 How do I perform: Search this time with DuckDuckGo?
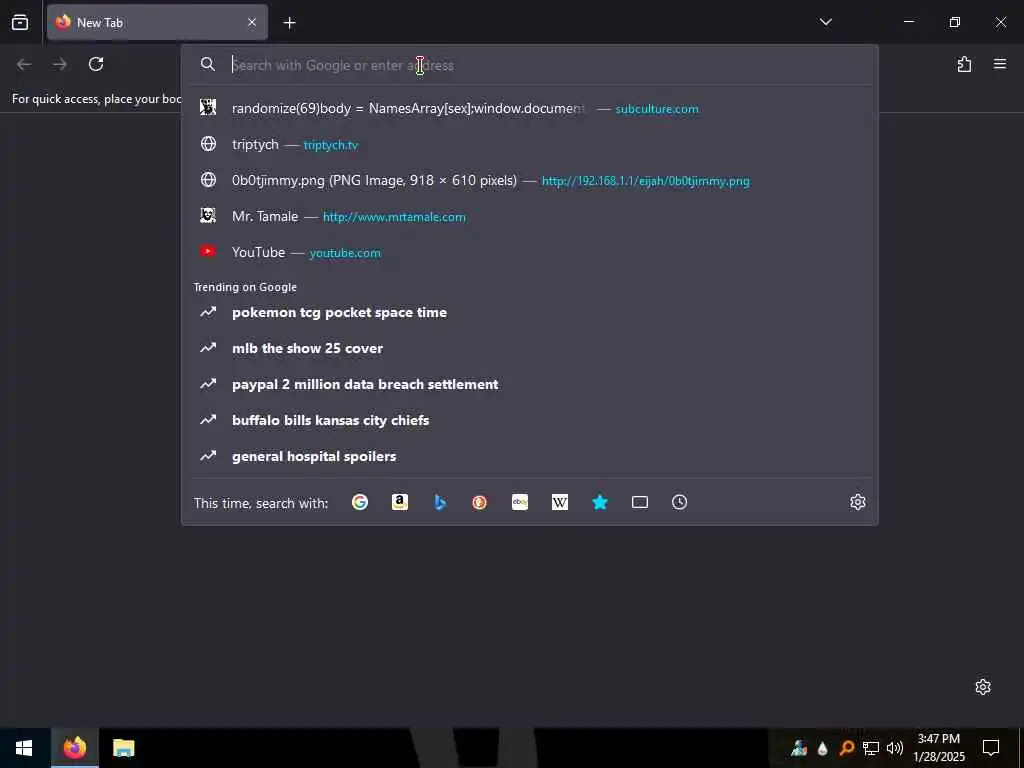(479, 502)
